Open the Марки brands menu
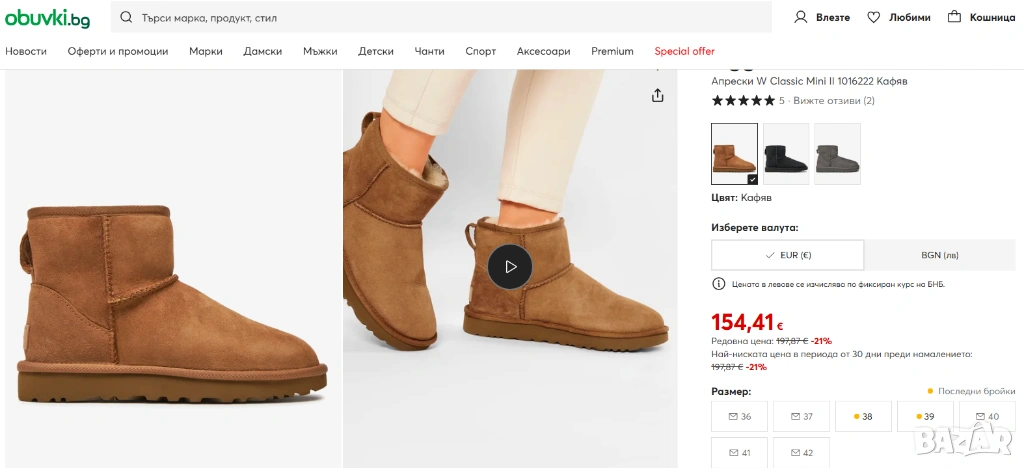 click(206, 51)
